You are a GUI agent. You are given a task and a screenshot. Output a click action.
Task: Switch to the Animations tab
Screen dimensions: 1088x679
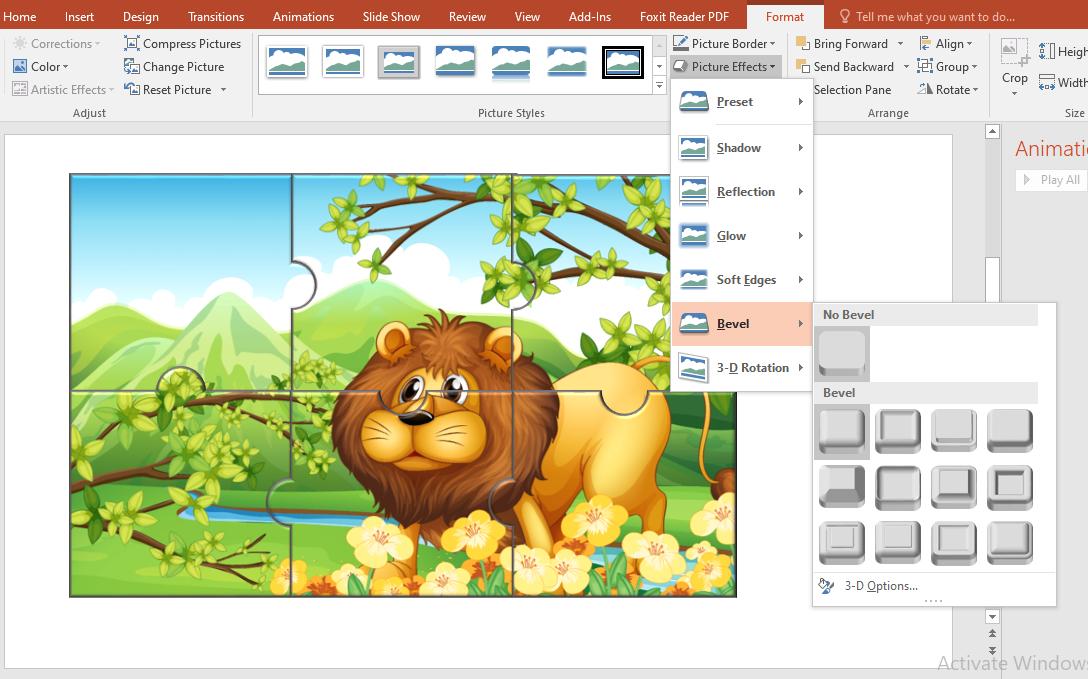[x=303, y=16]
